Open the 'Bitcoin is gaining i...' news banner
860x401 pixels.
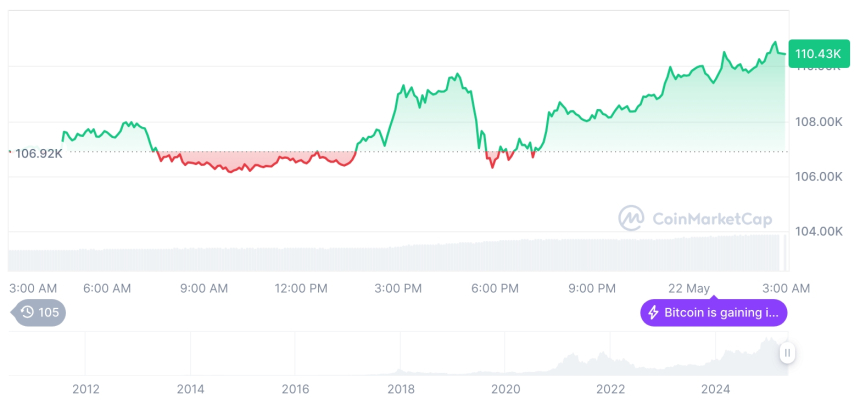(714, 313)
